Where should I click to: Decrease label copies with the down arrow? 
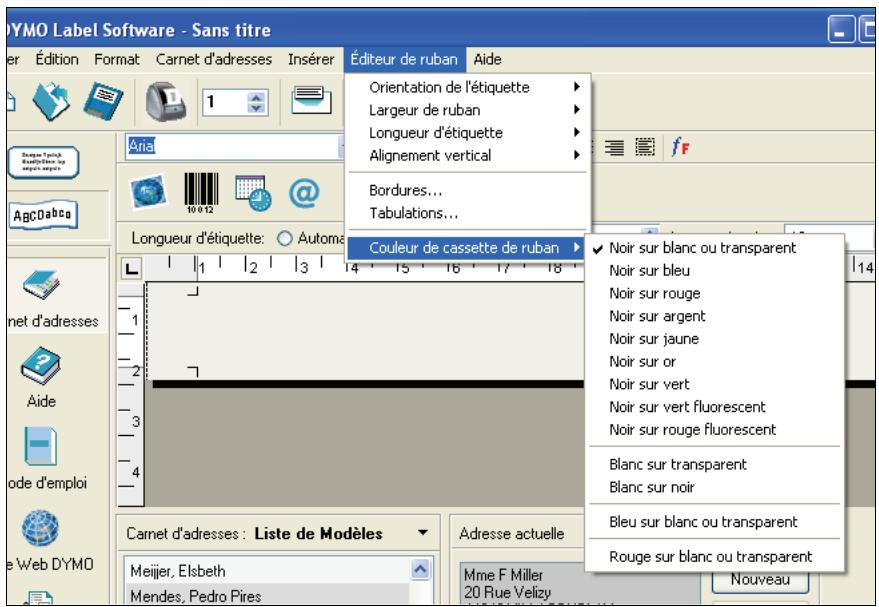[256, 108]
